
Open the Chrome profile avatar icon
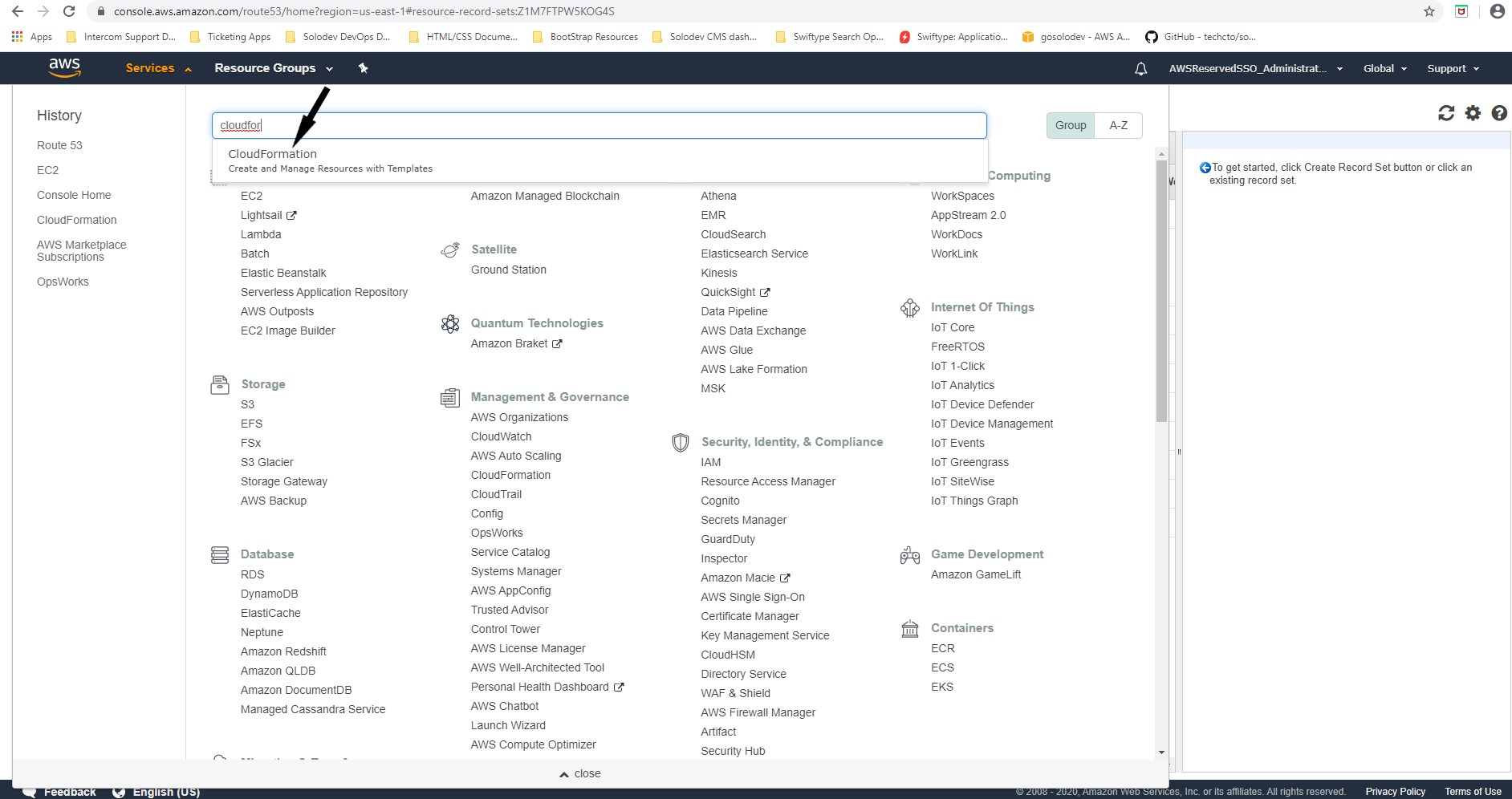click(1497, 11)
